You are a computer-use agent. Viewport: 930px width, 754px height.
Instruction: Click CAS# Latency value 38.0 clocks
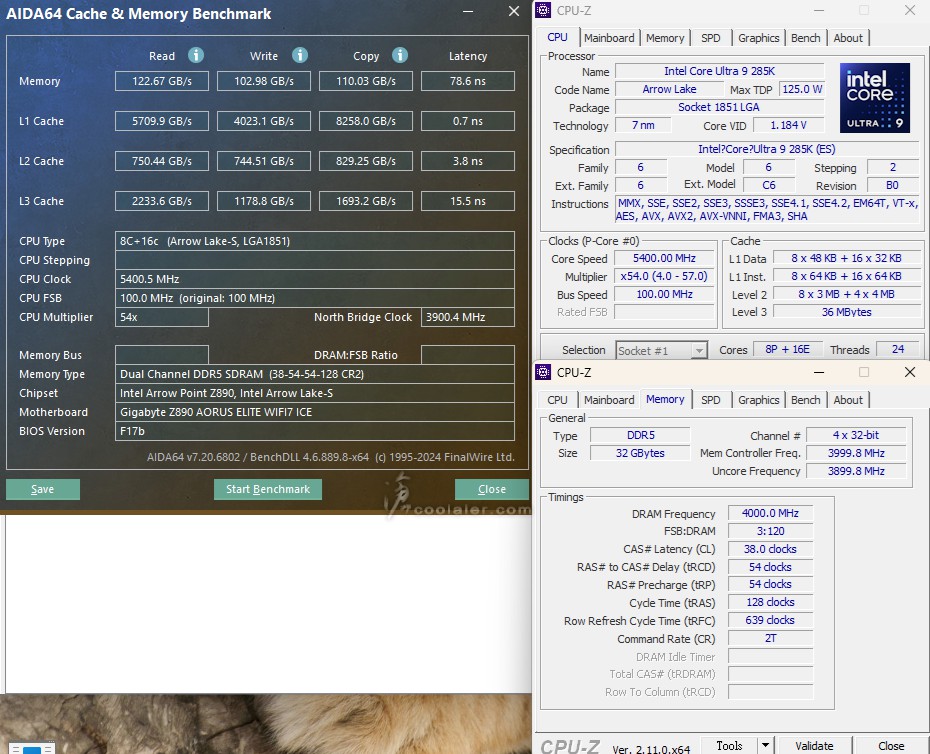click(770, 549)
